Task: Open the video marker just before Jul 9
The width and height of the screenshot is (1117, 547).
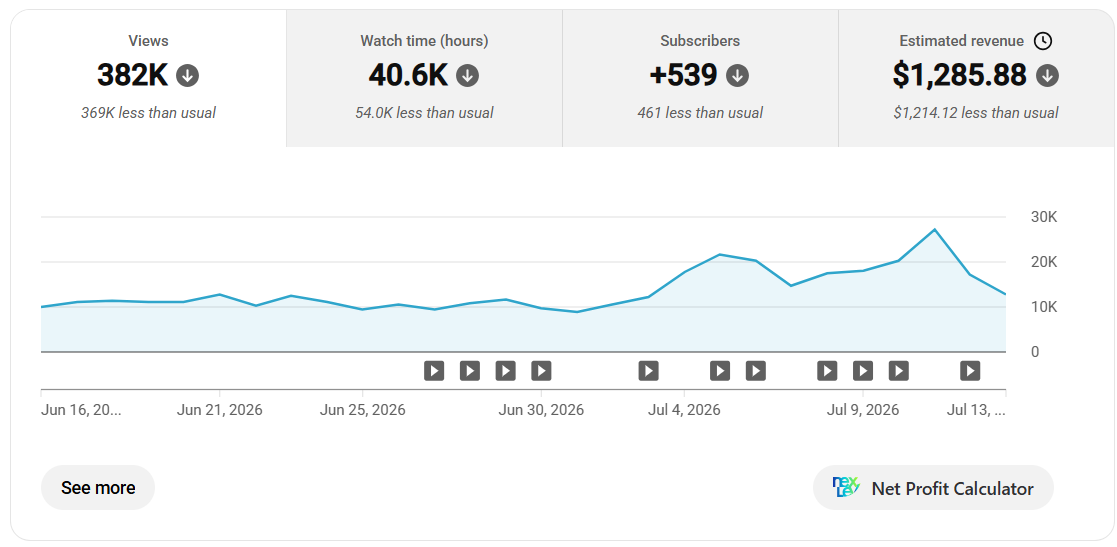Action: pyautogui.click(x=826, y=370)
